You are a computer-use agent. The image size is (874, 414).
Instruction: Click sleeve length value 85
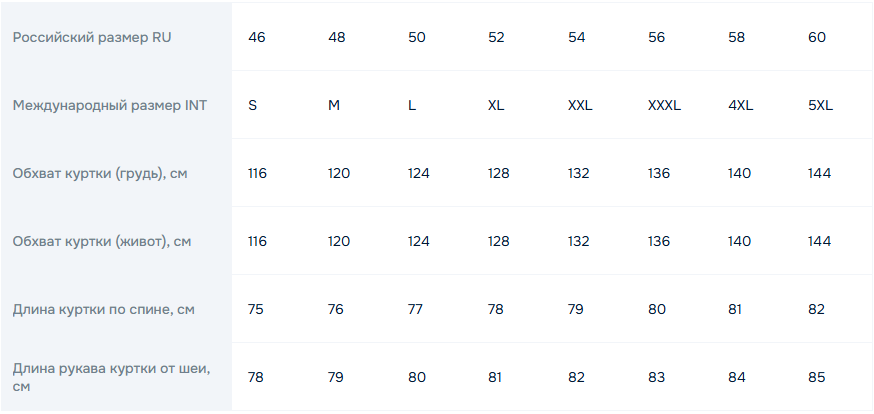tap(817, 377)
